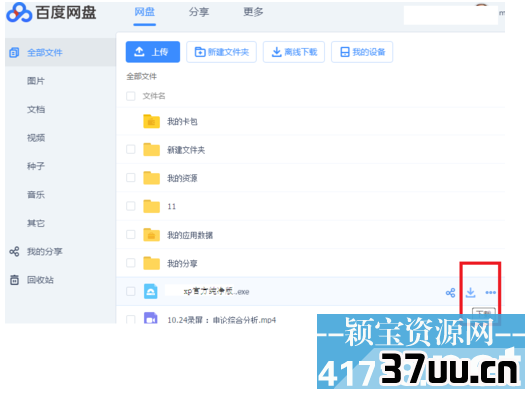Open 回收站 in the sidebar
The width and height of the screenshot is (530, 394).
point(40,280)
